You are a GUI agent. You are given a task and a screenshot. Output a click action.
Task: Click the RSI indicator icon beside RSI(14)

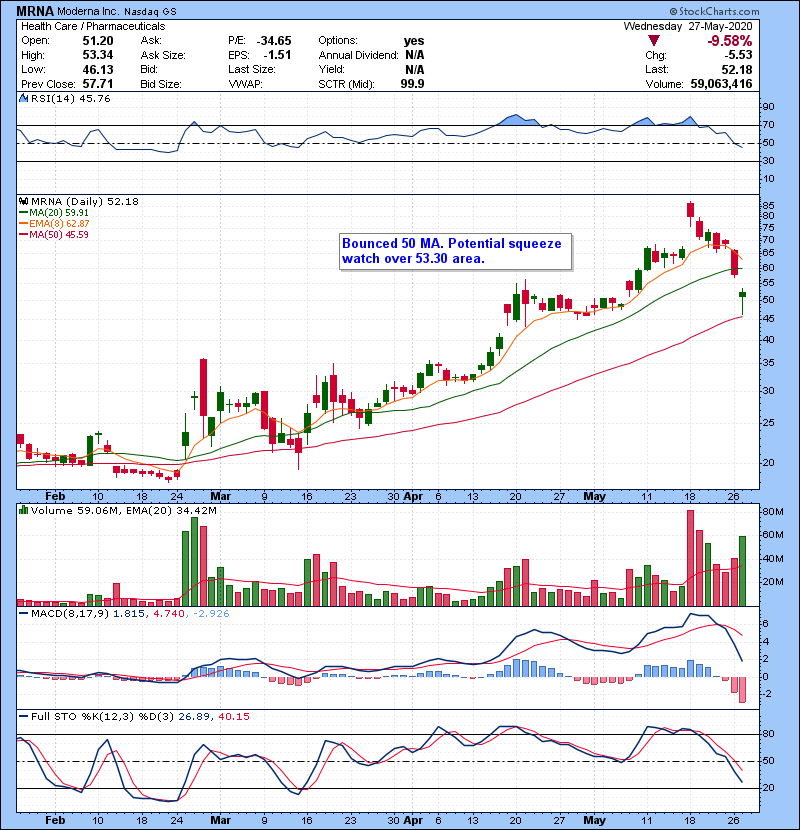click(x=23, y=98)
